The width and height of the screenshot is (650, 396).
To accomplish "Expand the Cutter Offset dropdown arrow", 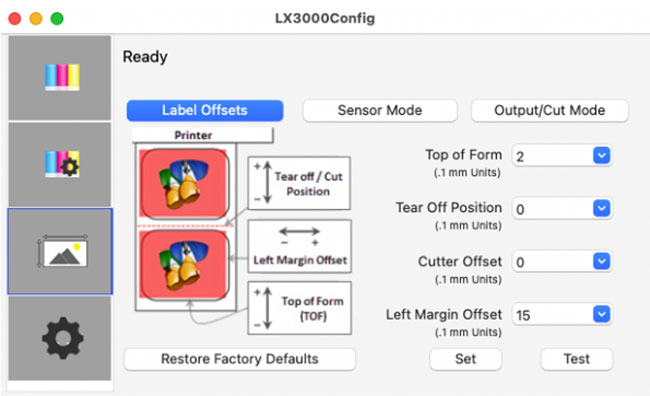I will [601, 261].
